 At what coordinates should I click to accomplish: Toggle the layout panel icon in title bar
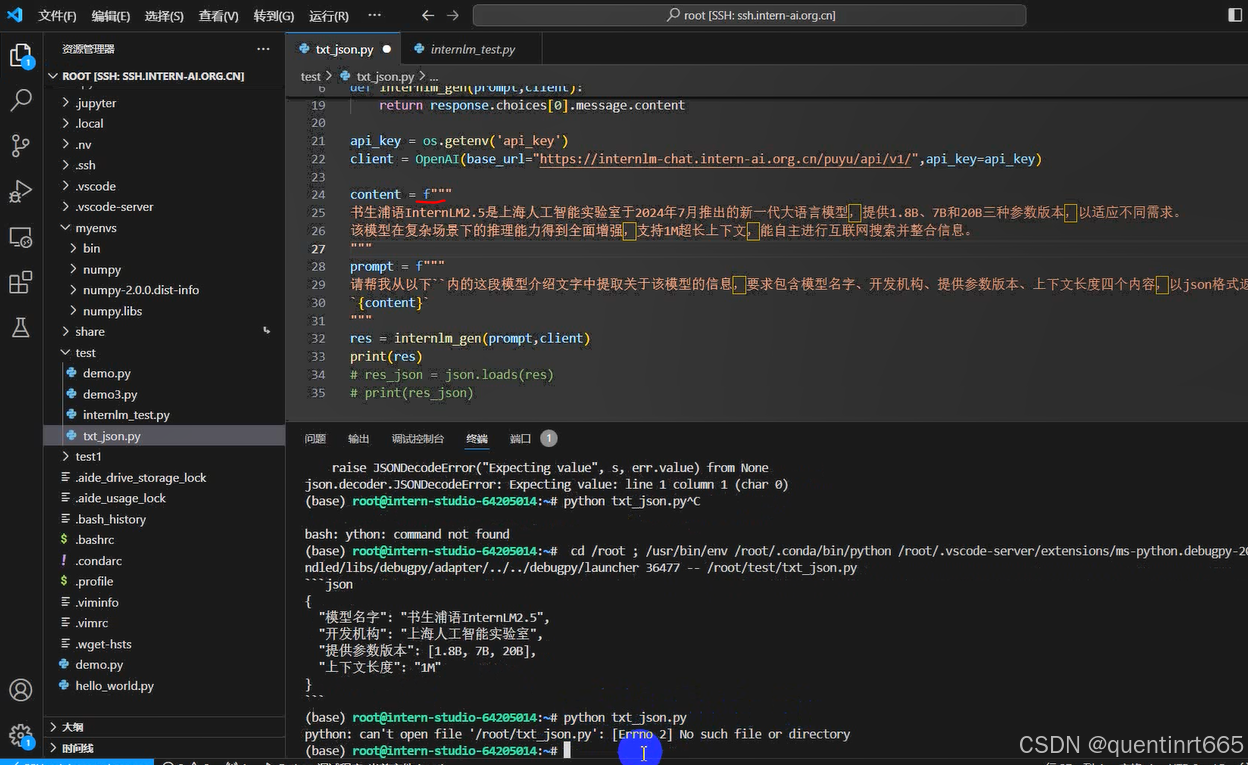pyautogui.click(x=1236, y=15)
